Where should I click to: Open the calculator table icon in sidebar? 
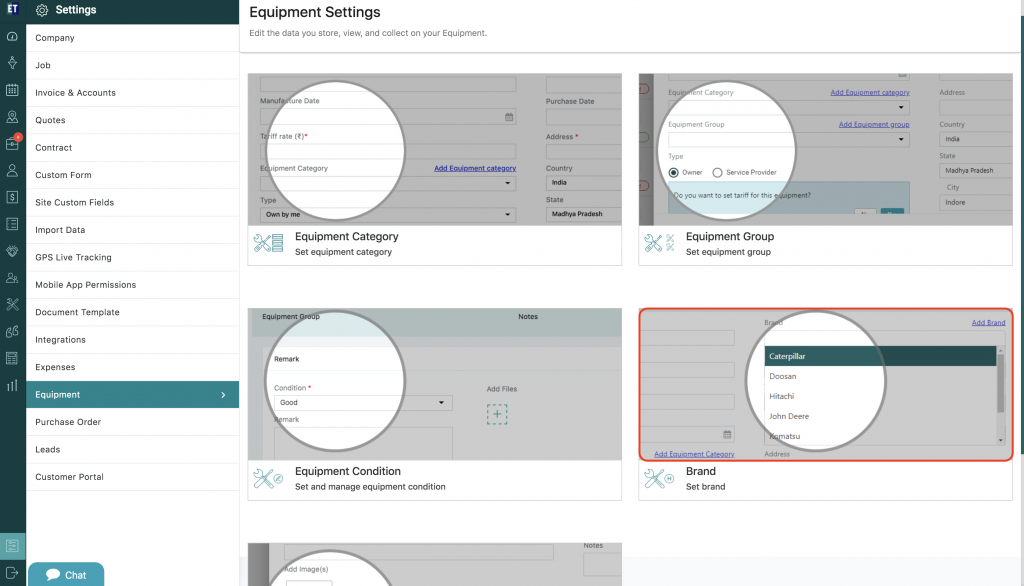tap(12, 358)
